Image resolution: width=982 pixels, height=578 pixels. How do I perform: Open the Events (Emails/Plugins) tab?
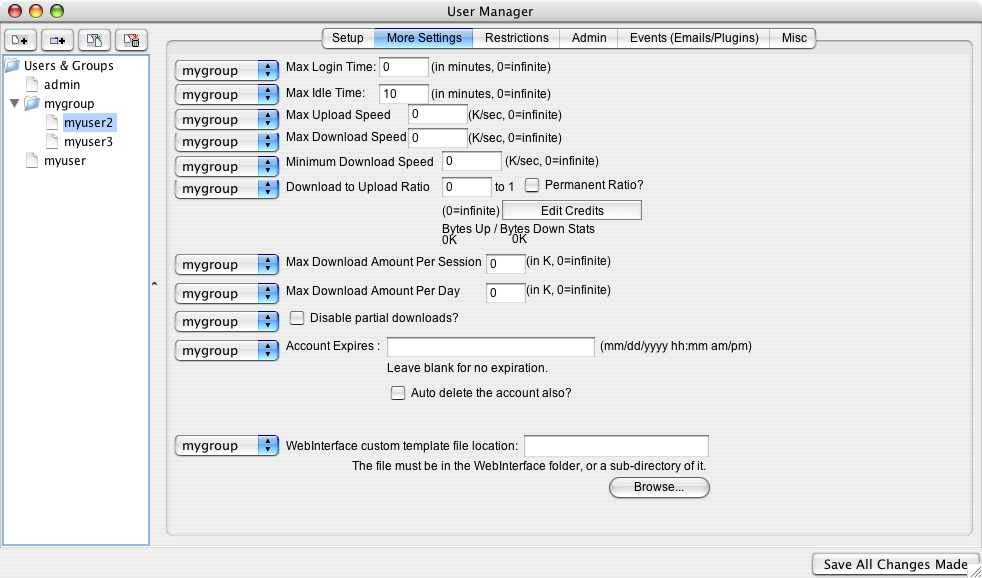tap(694, 38)
